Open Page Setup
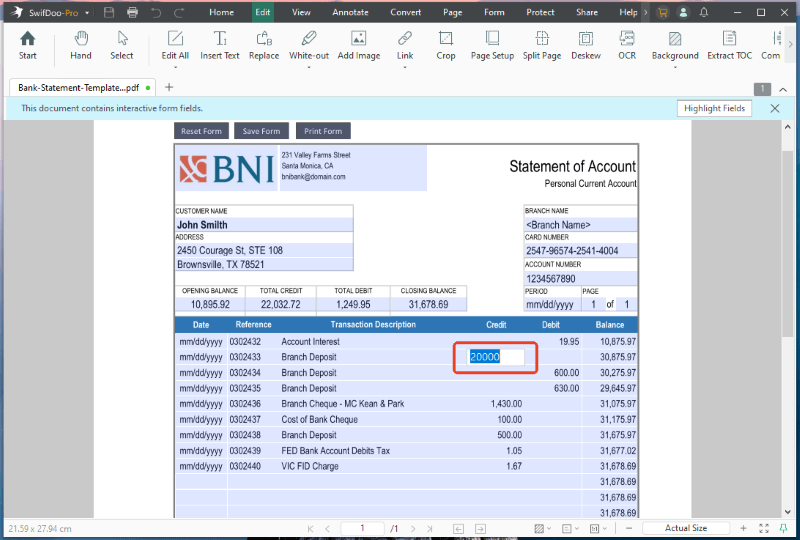The width and height of the screenshot is (800, 540). click(492, 45)
